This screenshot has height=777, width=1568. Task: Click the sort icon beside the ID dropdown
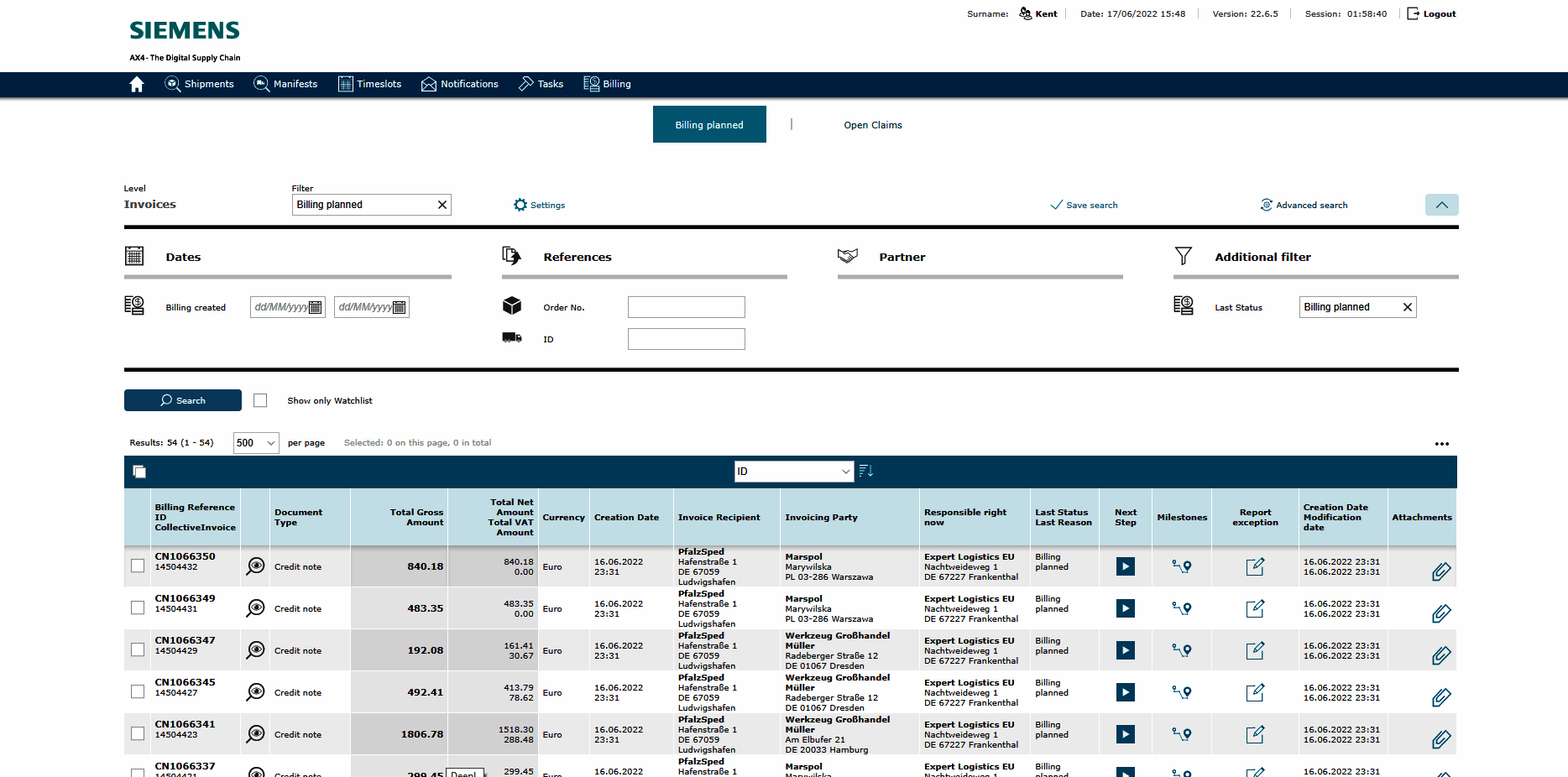click(866, 472)
